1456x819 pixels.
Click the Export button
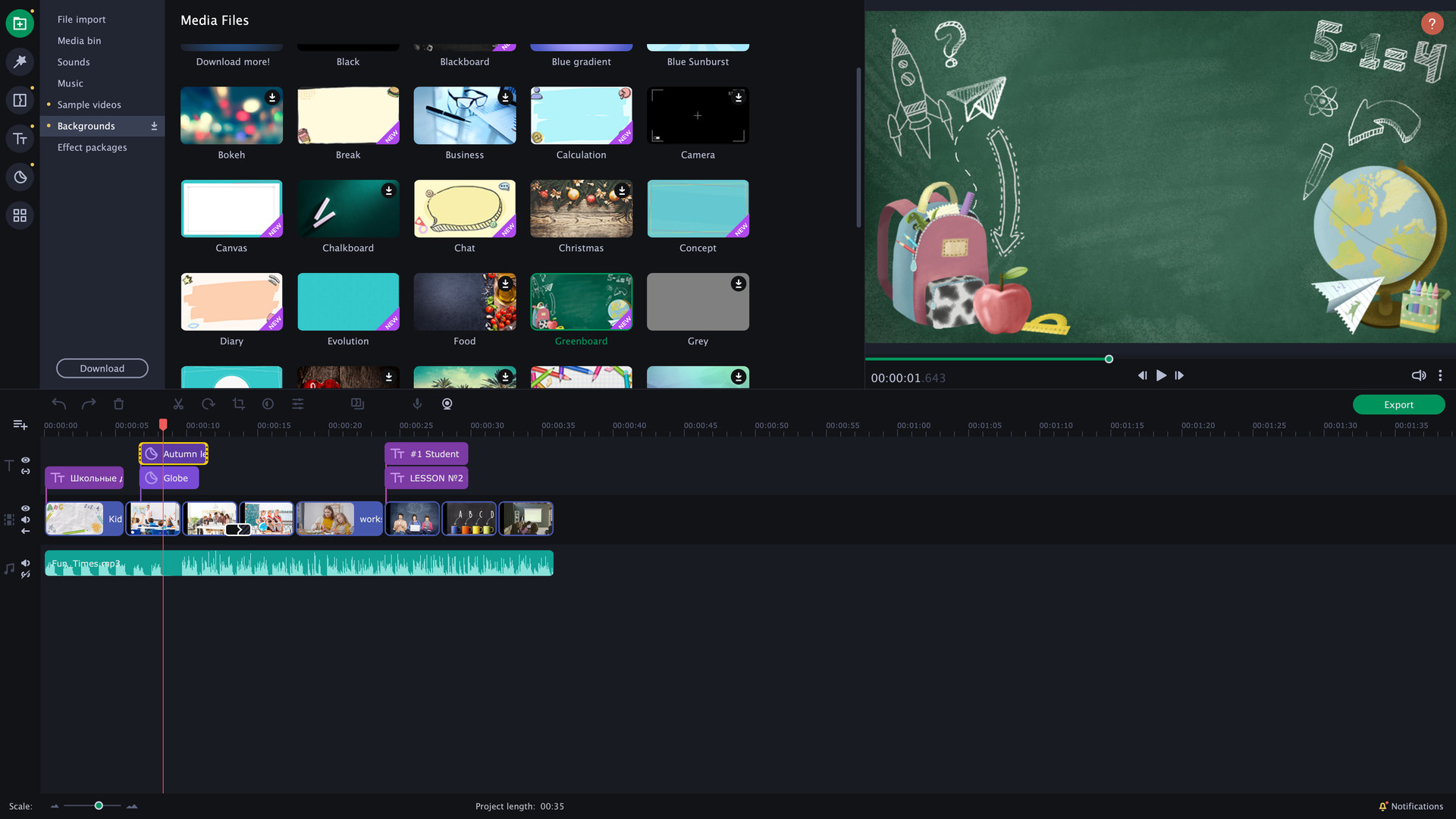pyautogui.click(x=1398, y=404)
